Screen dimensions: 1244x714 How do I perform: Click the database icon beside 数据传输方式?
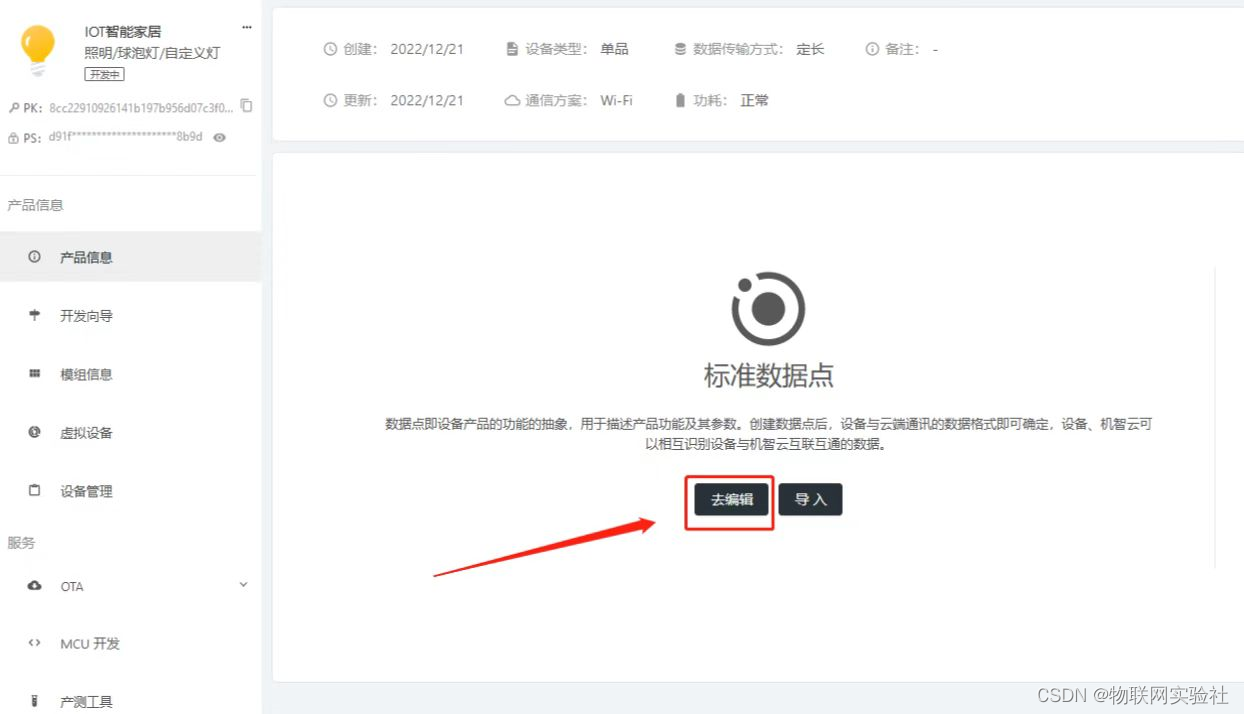tap(680, 49)
